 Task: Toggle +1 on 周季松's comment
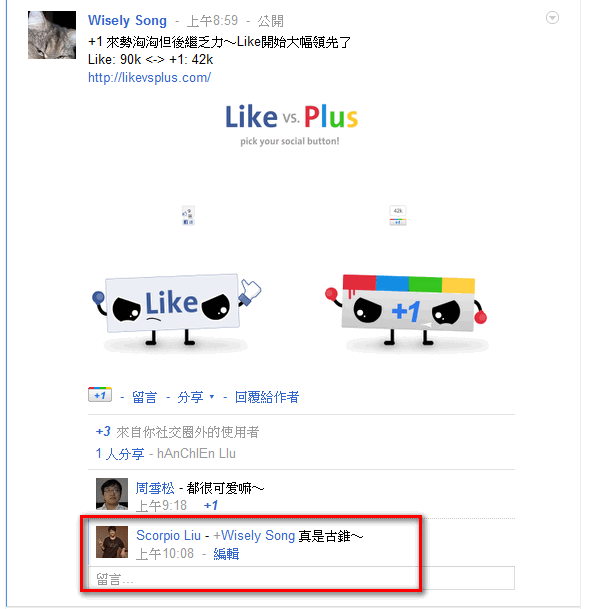(211, 505)
